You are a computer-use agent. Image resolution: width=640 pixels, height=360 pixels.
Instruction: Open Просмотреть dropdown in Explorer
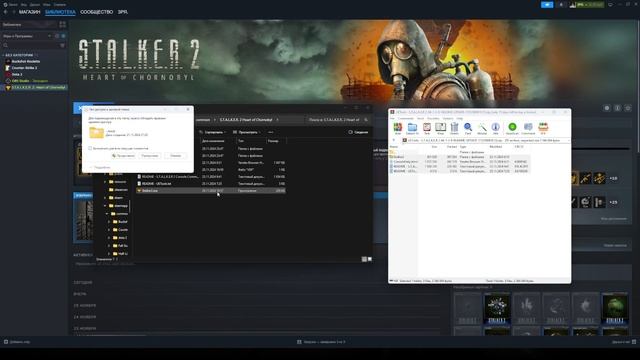click(x=247, y=132)
